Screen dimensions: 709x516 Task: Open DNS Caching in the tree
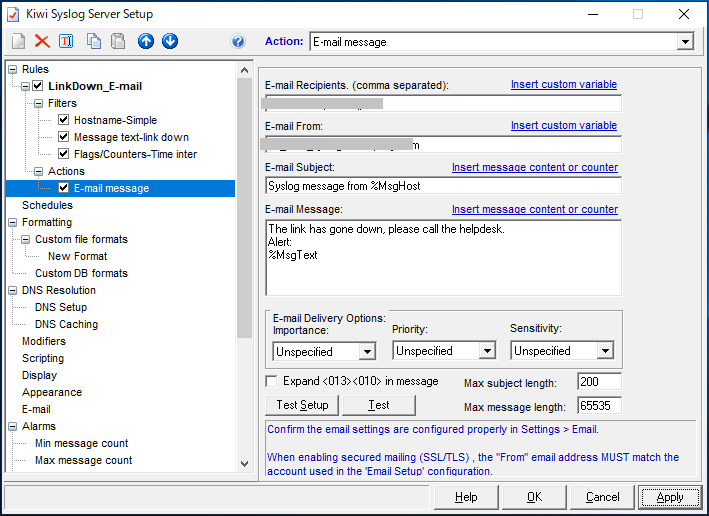click(66, 324)
